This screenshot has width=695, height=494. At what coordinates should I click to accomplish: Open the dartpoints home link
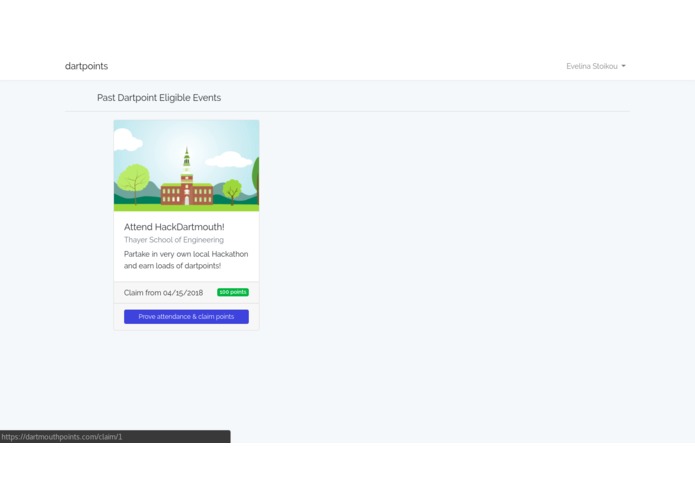pyautogui.click(x=86, y=66)
